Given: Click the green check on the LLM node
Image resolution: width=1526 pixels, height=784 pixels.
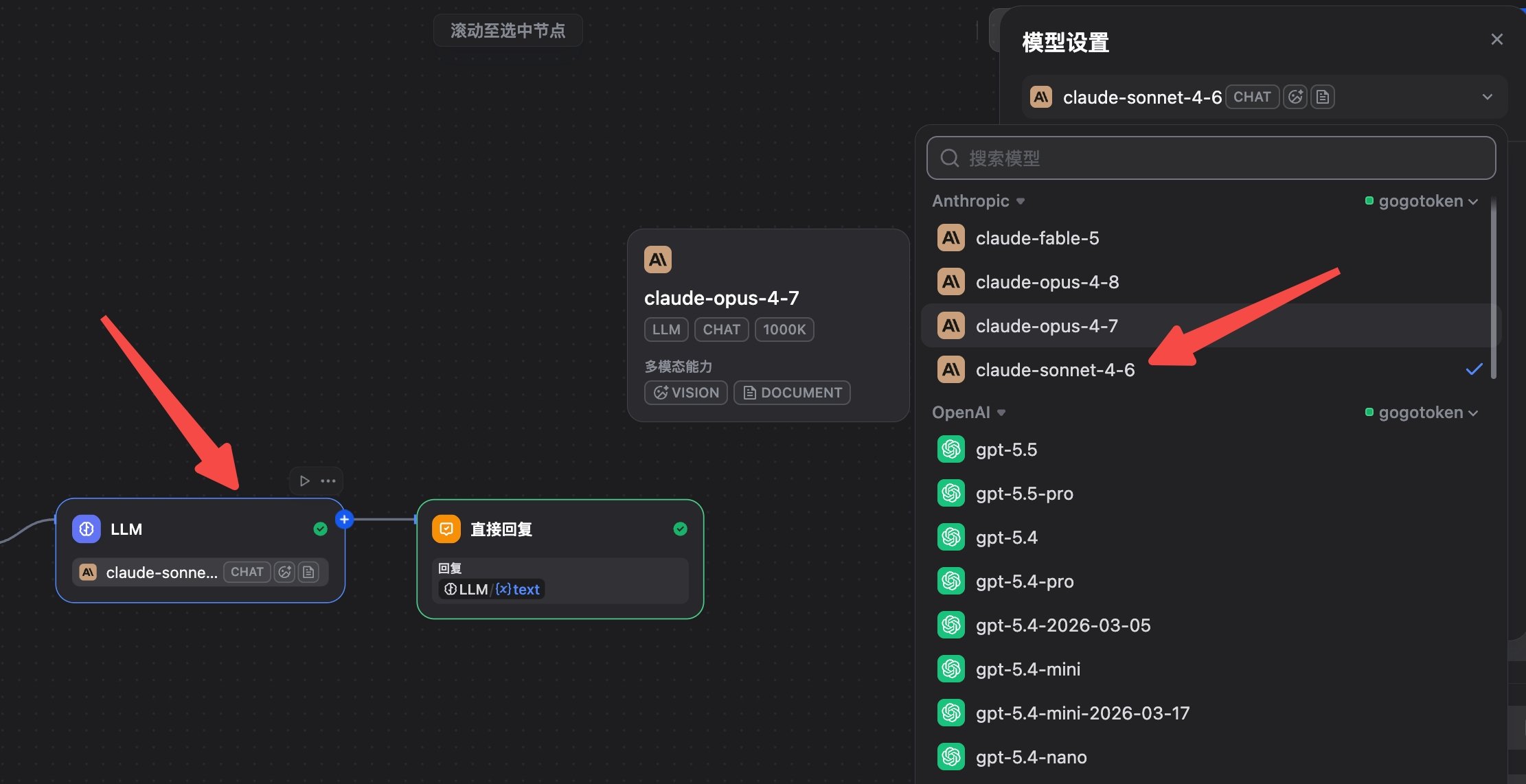Looking at the screenshot, I should 320,529.
